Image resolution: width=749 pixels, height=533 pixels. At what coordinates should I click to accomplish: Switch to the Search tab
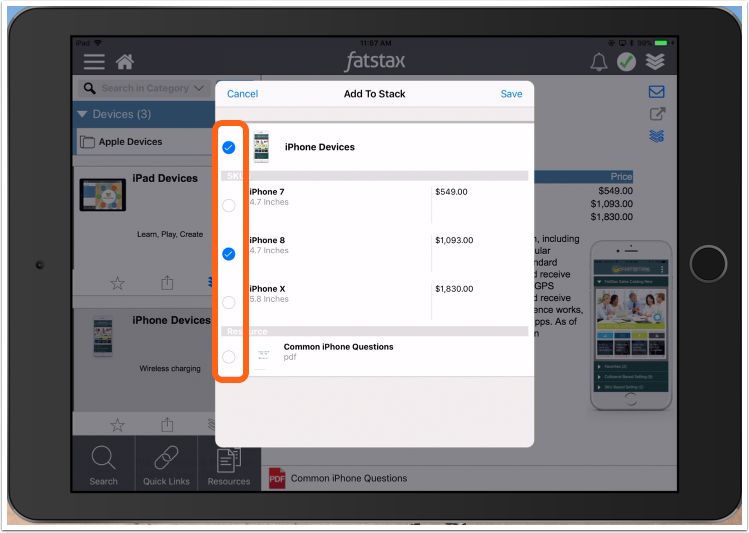(104, 465)
